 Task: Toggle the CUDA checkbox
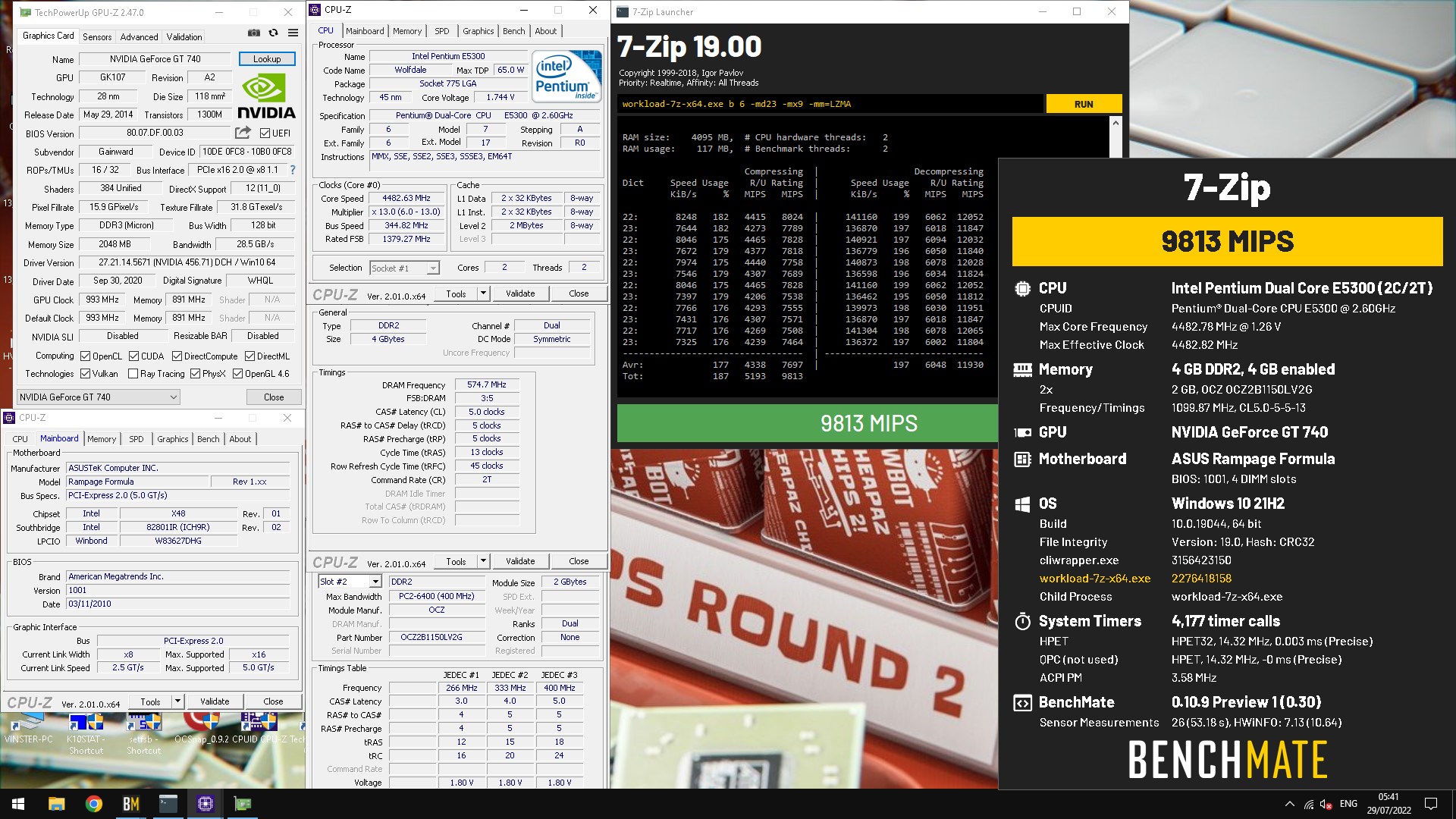(x=133, y=356)
